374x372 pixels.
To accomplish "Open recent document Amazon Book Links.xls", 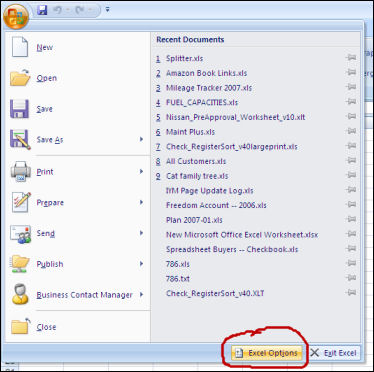I will click(206, 73).
